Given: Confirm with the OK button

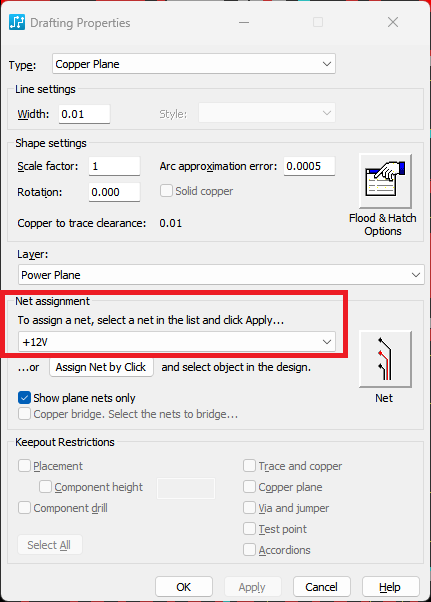Looking at the screenshot, I should tap(183, 587).
